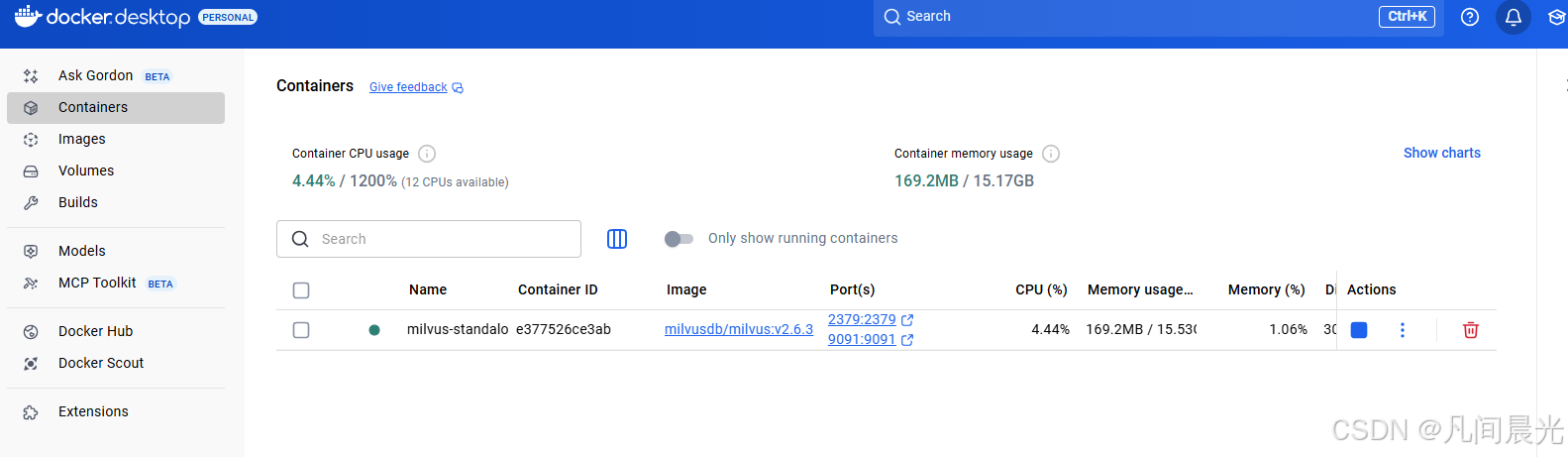Click the Docker Hub sidebar icon
Image resolution: width=1568 pixels, height=457 pixels.
31,332
